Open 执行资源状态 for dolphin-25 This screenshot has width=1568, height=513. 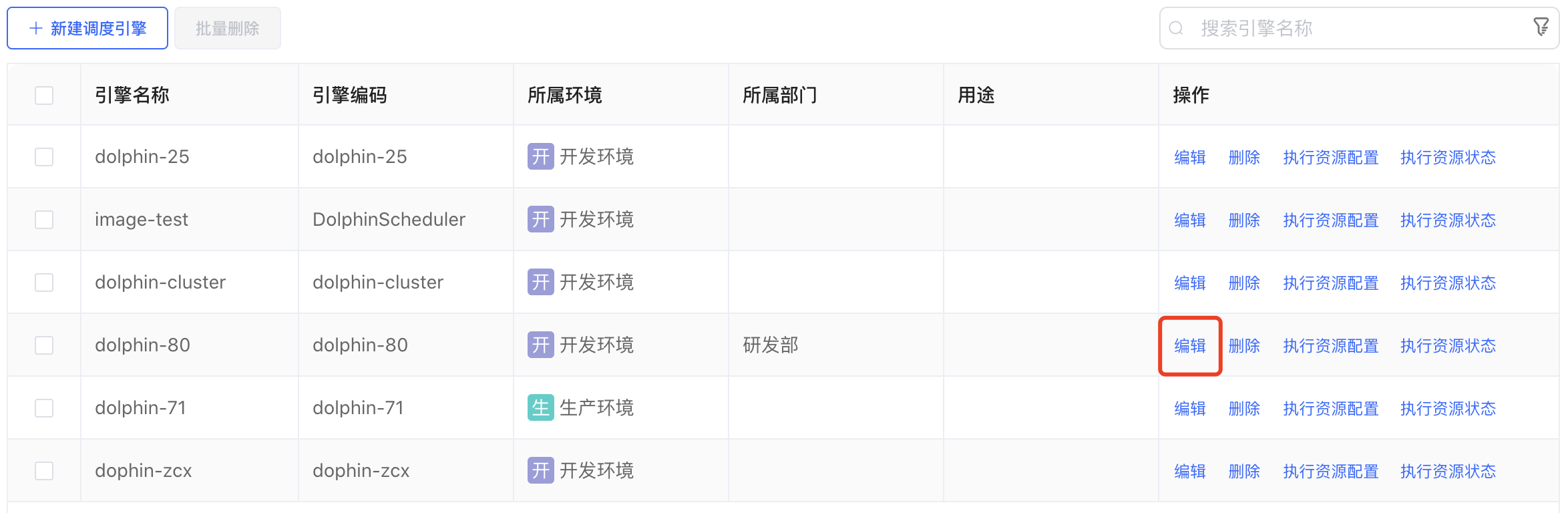1448,157
